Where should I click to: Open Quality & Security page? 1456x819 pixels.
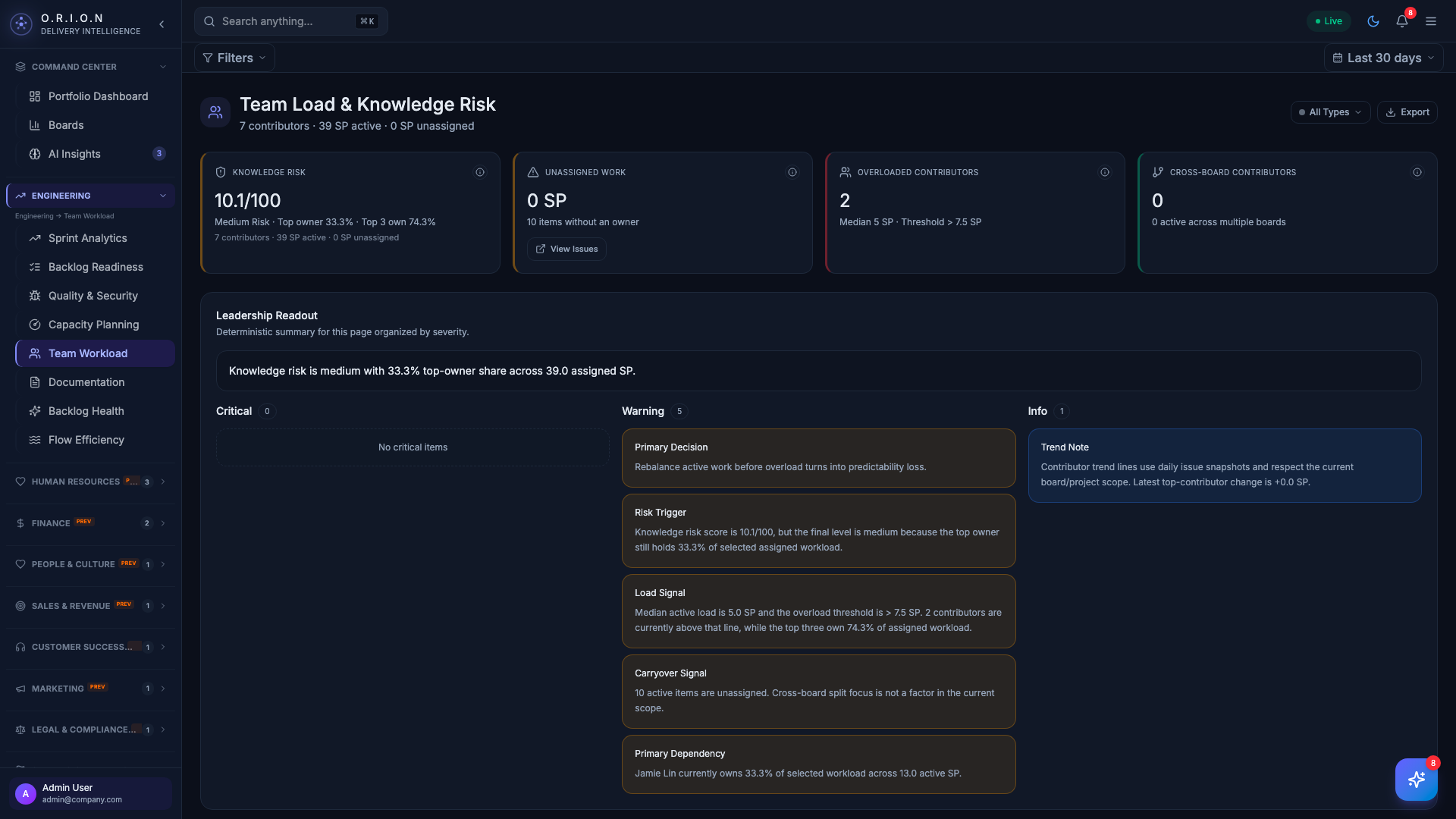click(x=95, y=296)
